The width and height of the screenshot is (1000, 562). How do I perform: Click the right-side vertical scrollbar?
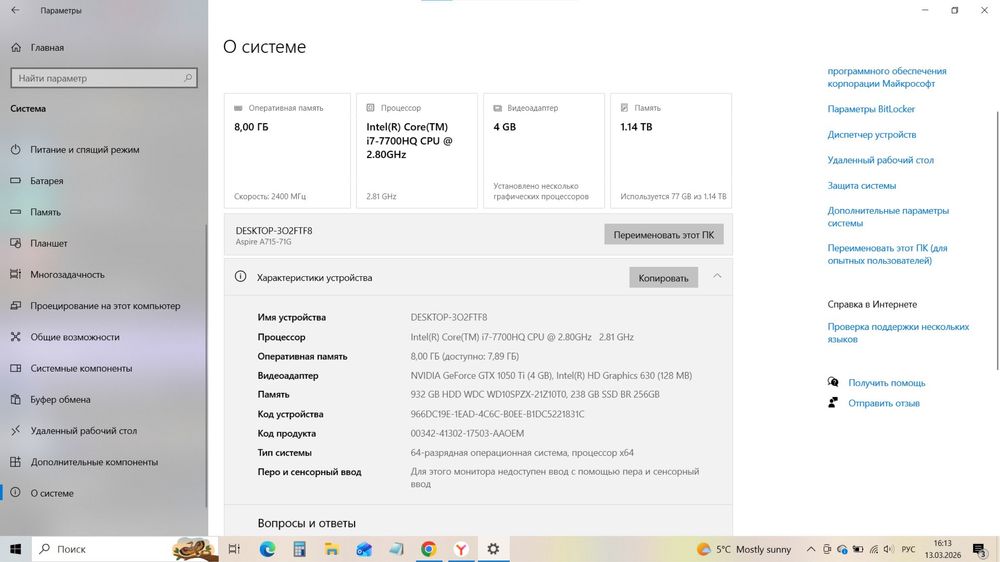click(x=997, y=240)
